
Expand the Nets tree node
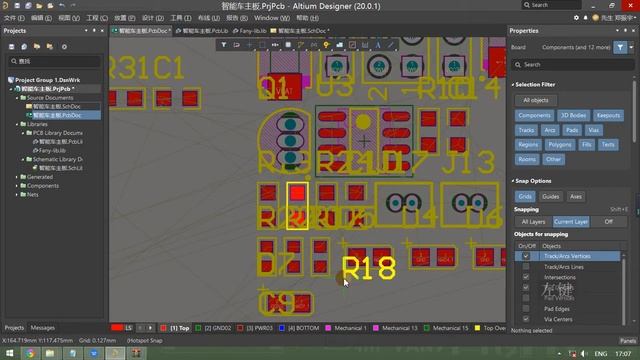coord(17,195)
